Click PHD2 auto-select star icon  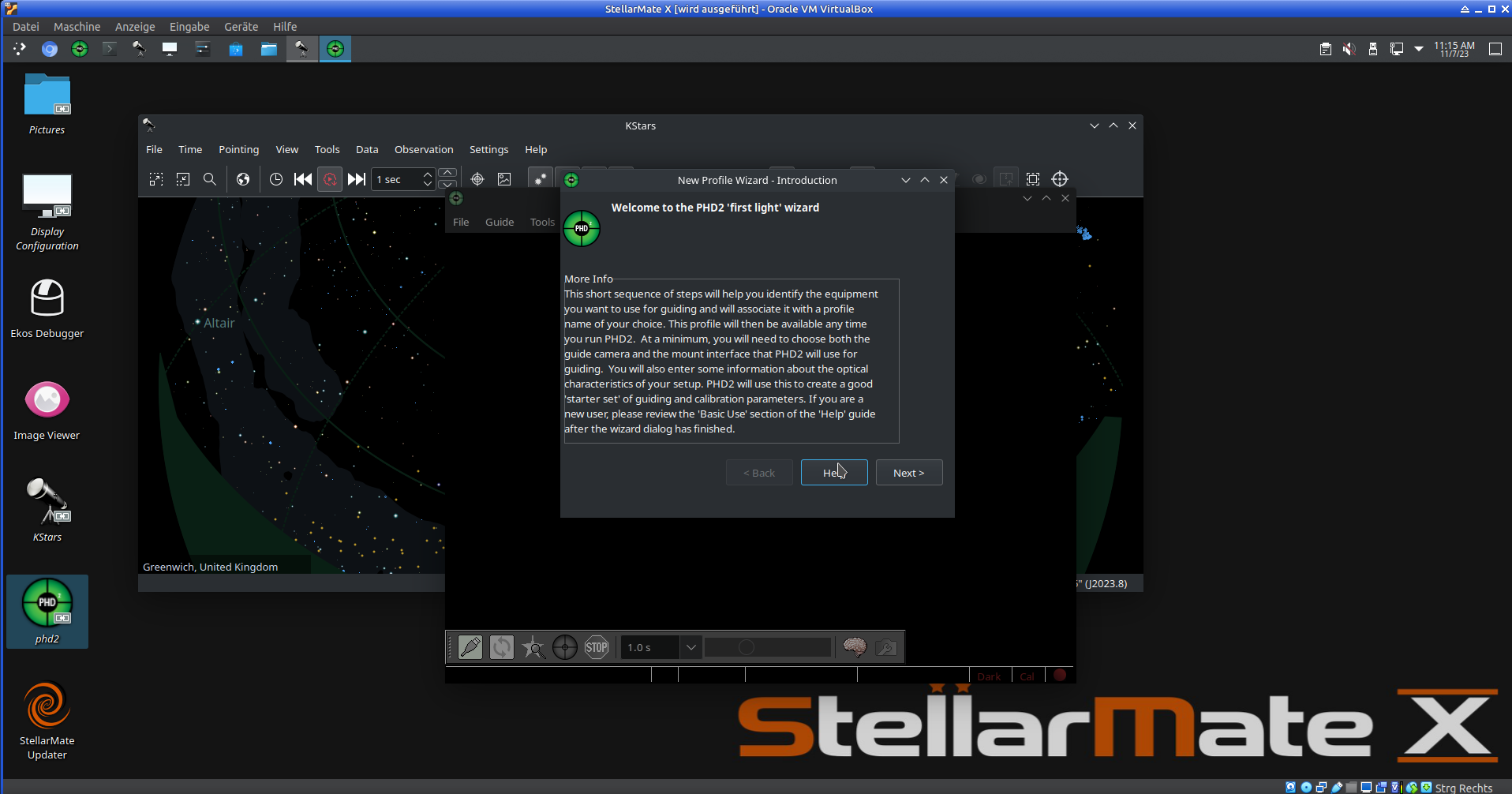[533, 647]
